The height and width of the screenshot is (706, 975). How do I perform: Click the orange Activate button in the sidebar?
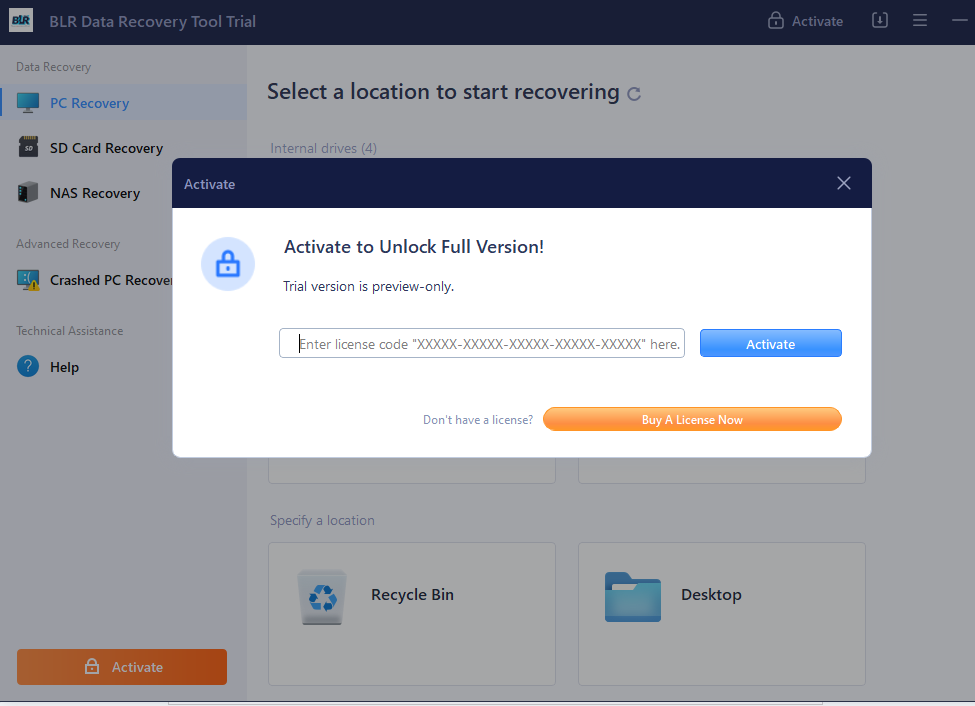click(x=122, y=667)
